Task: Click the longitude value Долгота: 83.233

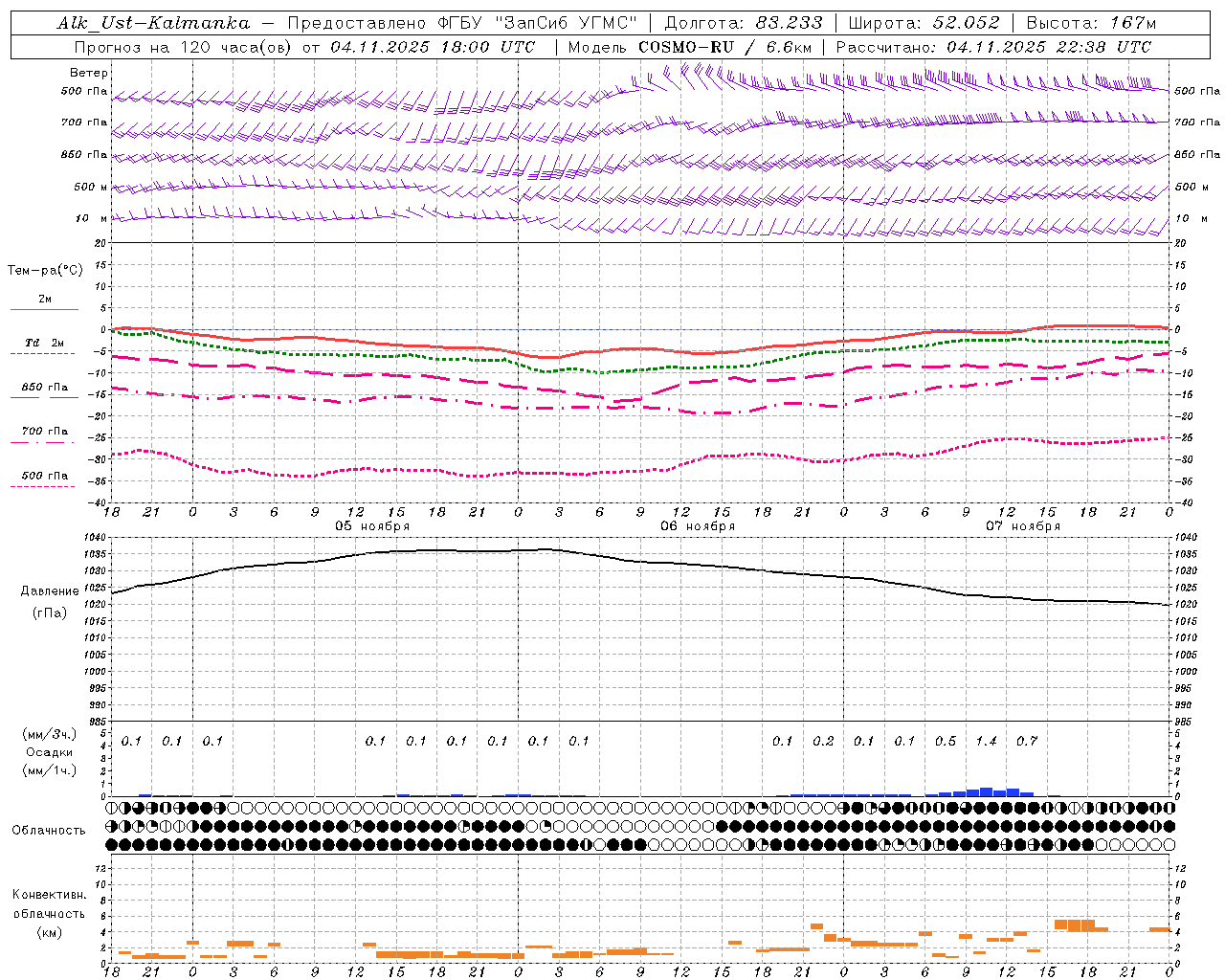Action: tap(744, 23)
